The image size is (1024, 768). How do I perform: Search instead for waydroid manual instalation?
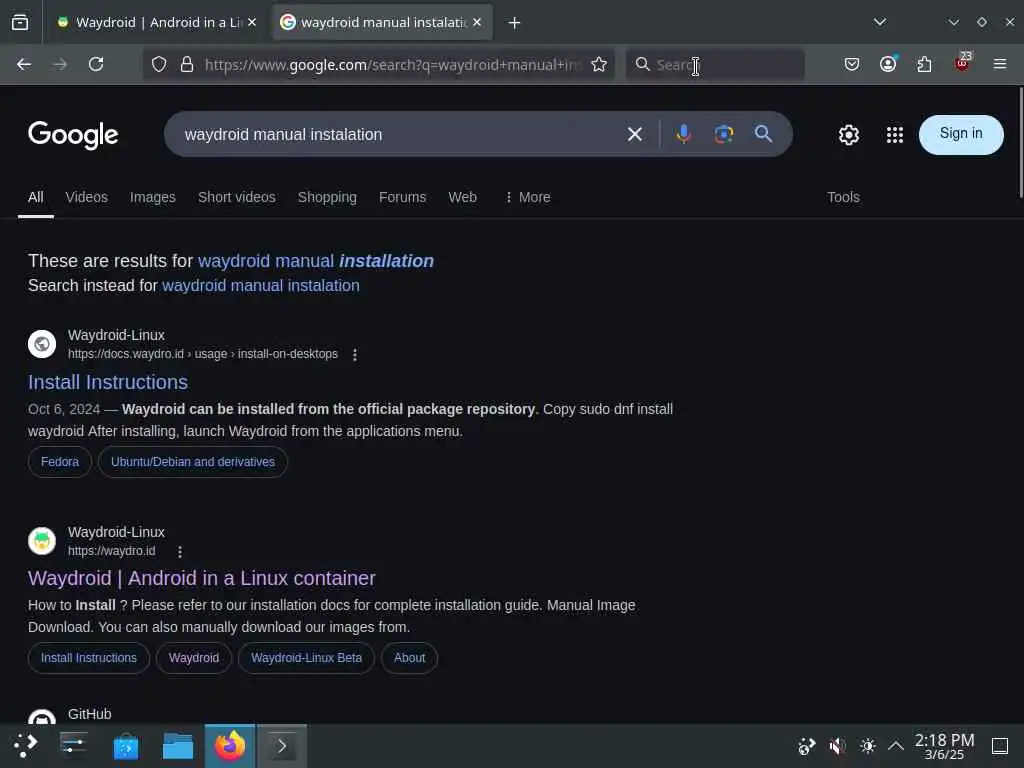[261, 285]
